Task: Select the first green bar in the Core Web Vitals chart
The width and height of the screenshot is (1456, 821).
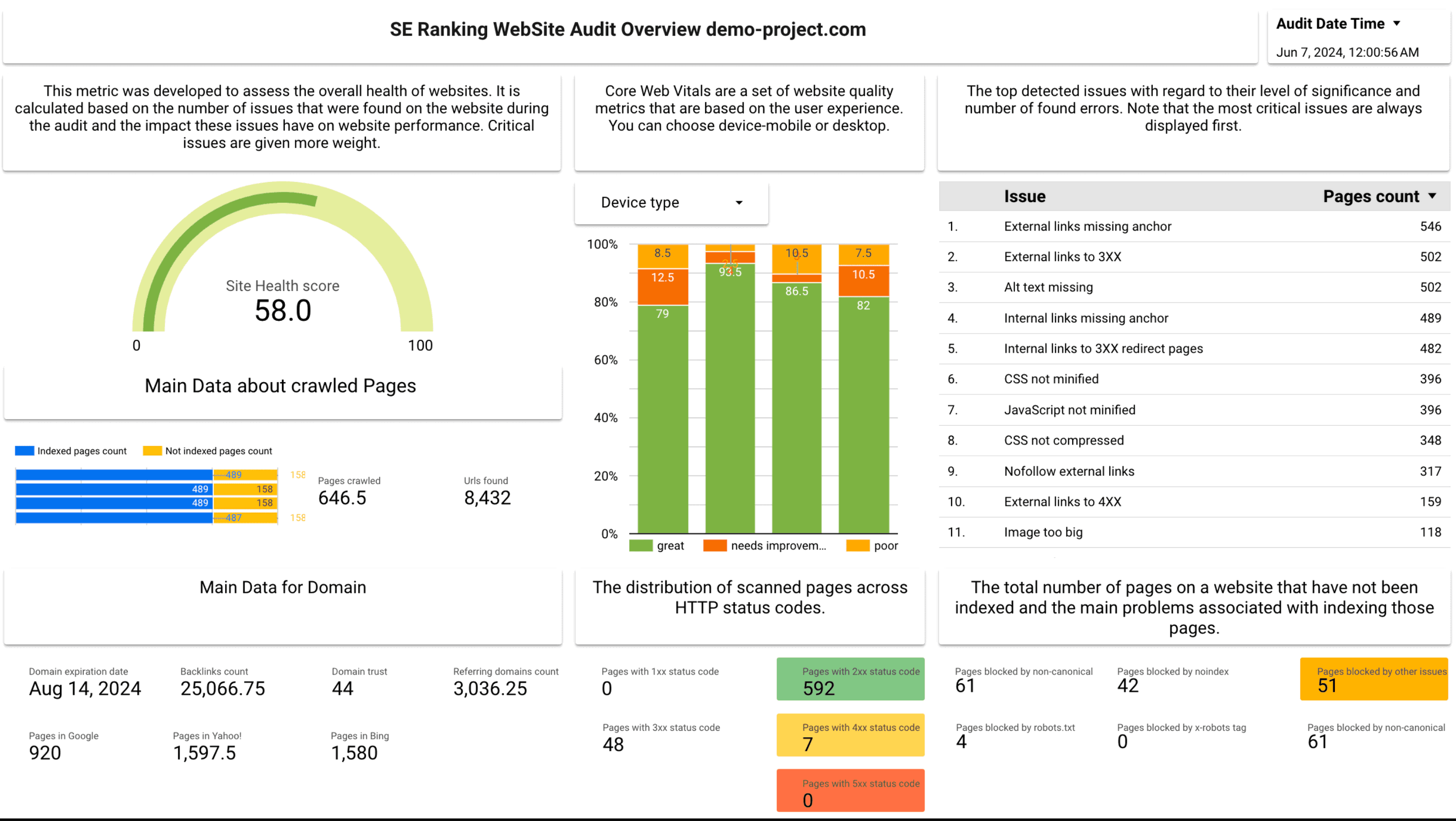Action: [x=663, y=418]
